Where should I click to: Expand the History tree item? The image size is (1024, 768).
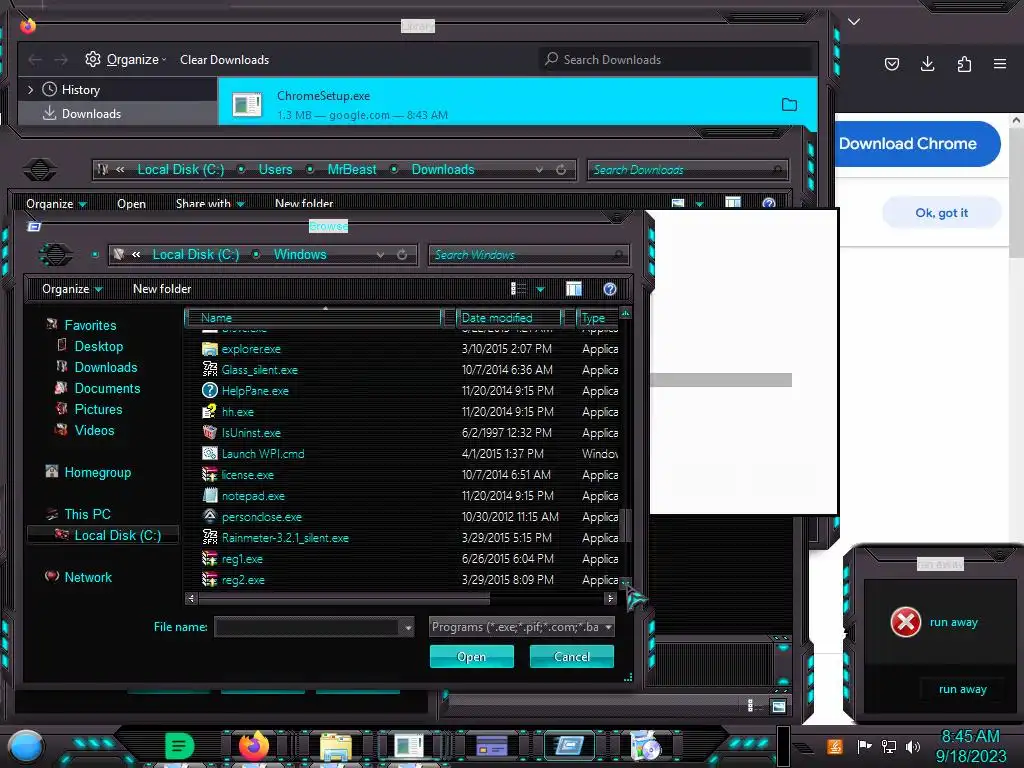(30, 89)
